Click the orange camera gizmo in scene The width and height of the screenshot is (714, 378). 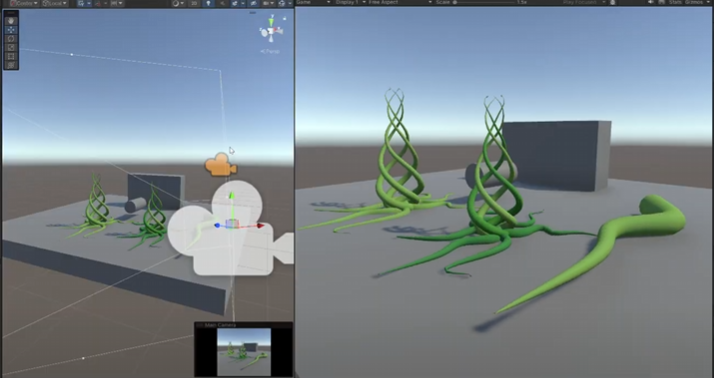tap(220, 165)
